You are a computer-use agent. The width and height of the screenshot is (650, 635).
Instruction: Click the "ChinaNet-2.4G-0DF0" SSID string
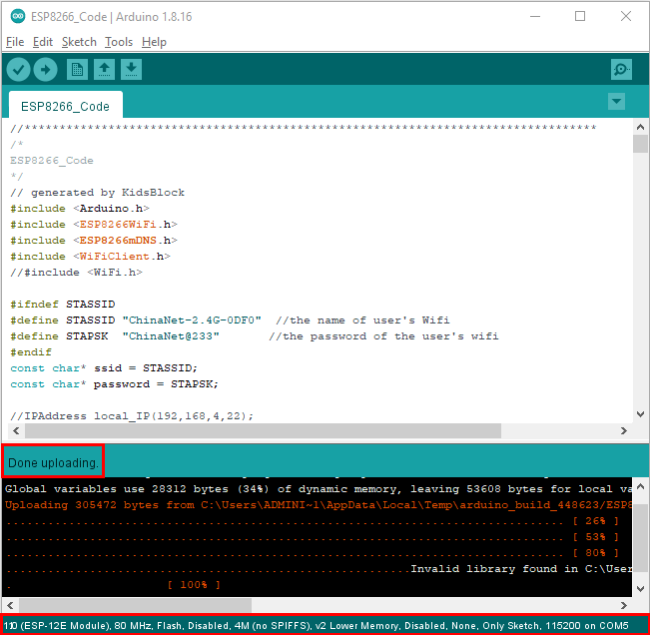tap(192, 320)
